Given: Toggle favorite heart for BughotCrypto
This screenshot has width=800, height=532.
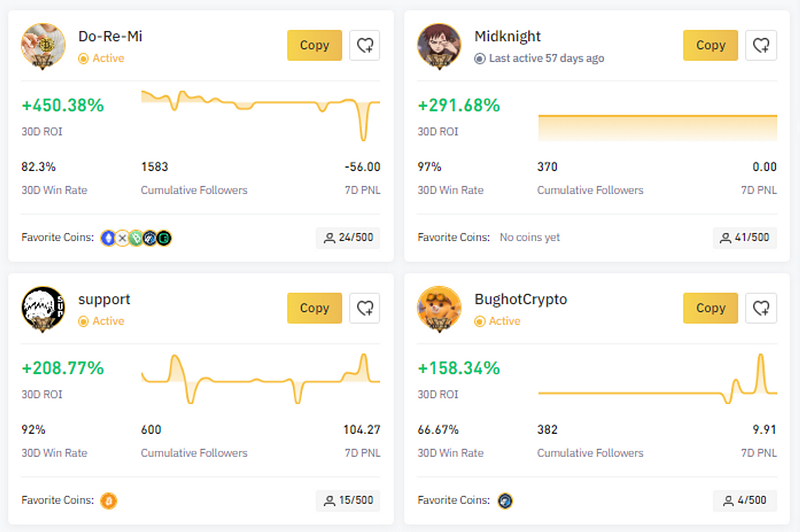Looking at the screenshot, I should click(x=761, y=308).
